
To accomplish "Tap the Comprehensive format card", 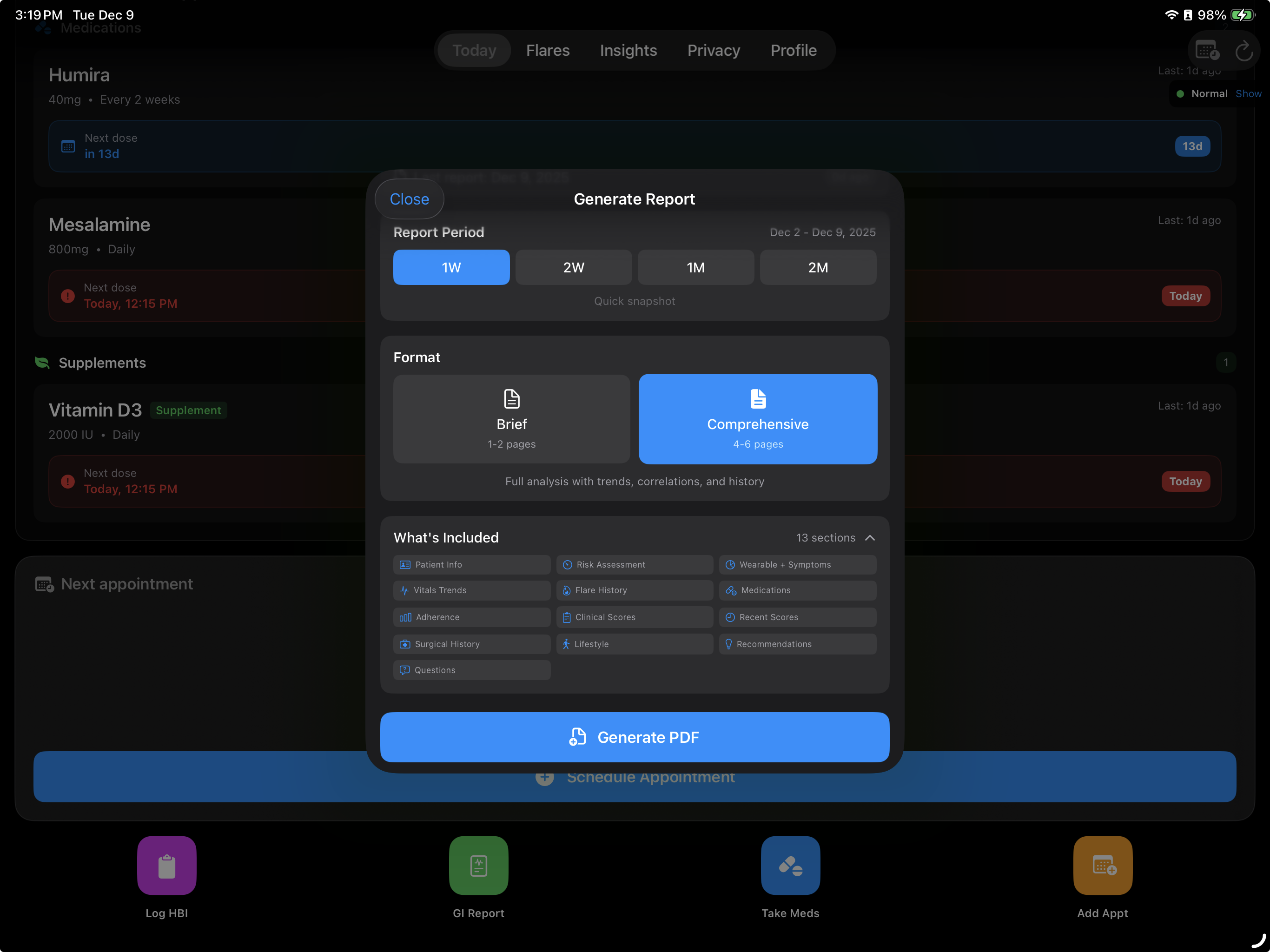I will (758, 419).
